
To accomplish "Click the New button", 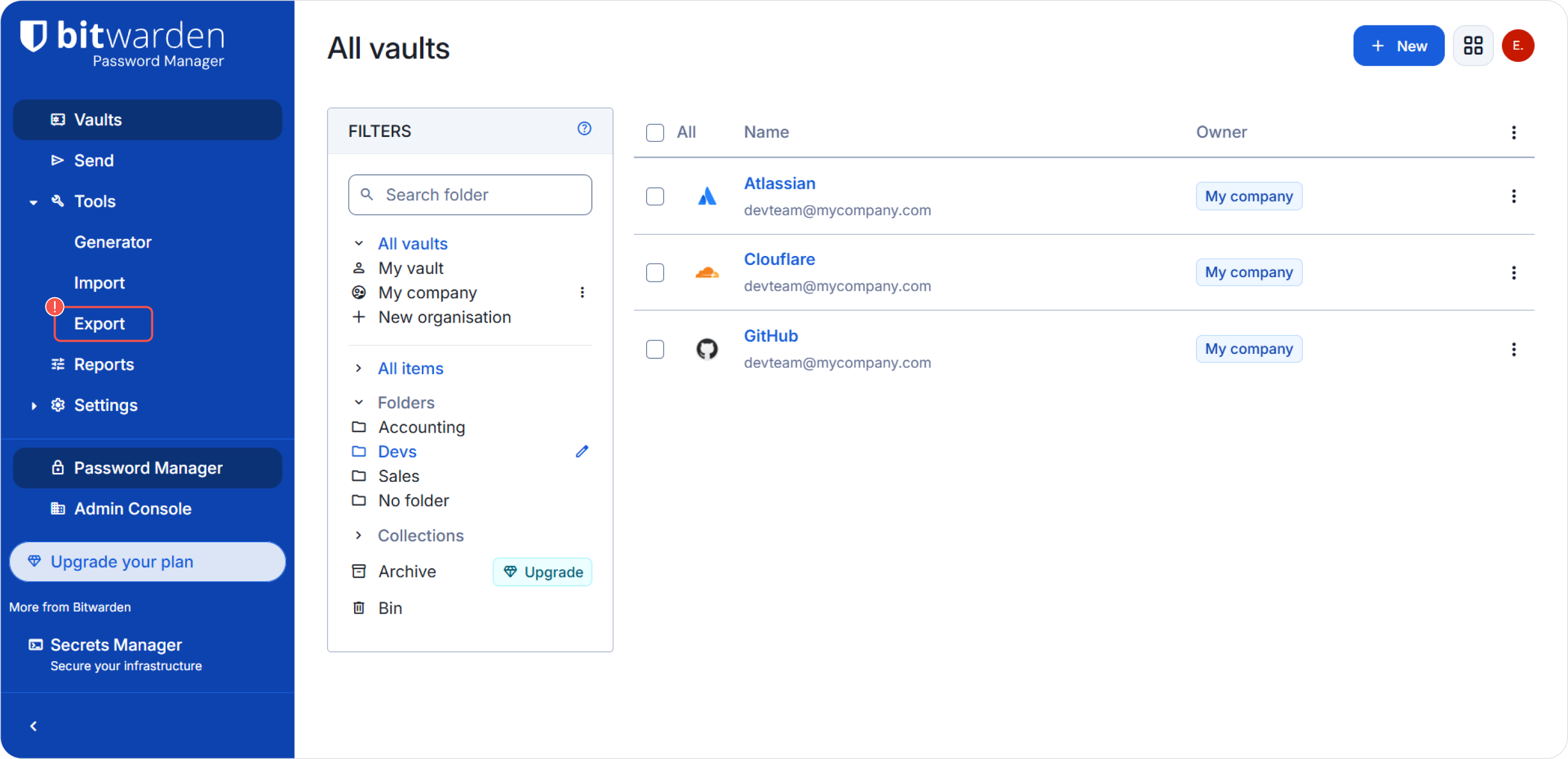I will tap(1399, 45).
